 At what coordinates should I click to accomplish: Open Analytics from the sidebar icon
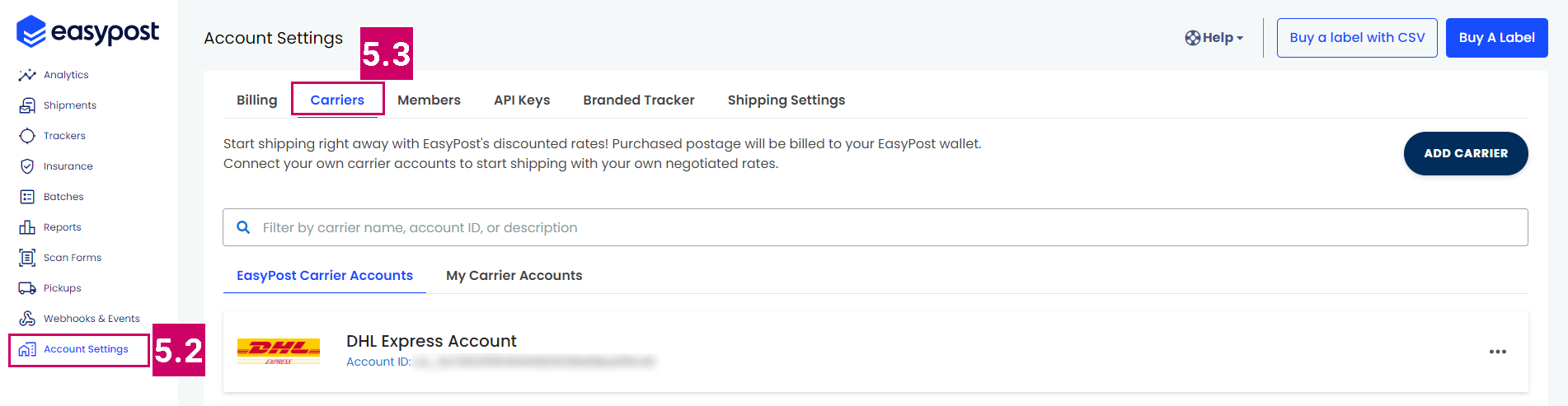27,75
